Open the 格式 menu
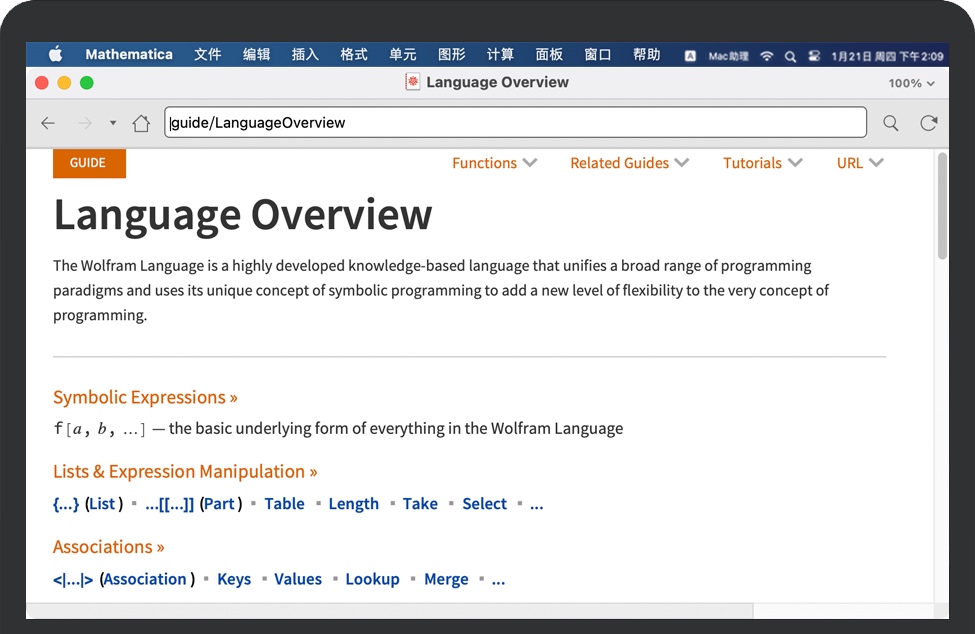975x634 pixels. click(x=354, y=55)
